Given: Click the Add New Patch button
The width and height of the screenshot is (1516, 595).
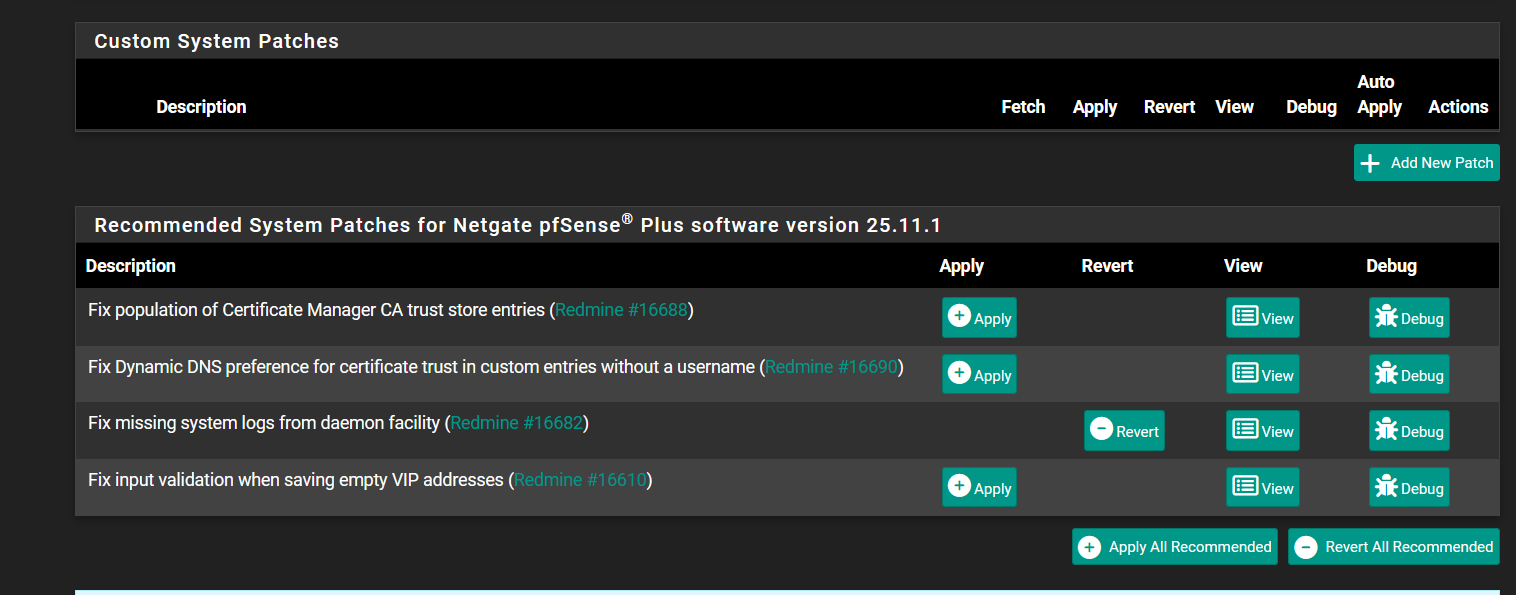Looking at the screenshot, I should click(1426, 163).
